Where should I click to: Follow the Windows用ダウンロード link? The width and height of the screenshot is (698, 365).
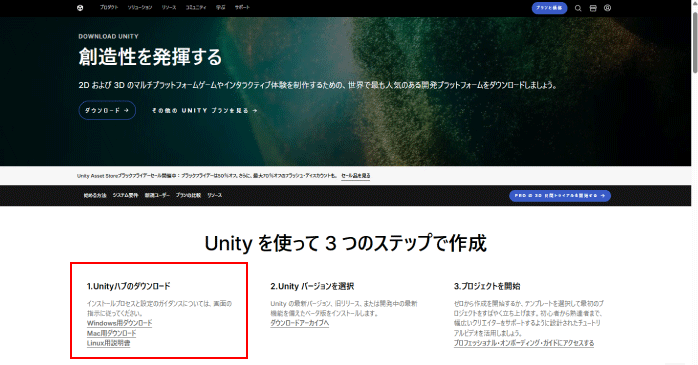coord(119,323)
